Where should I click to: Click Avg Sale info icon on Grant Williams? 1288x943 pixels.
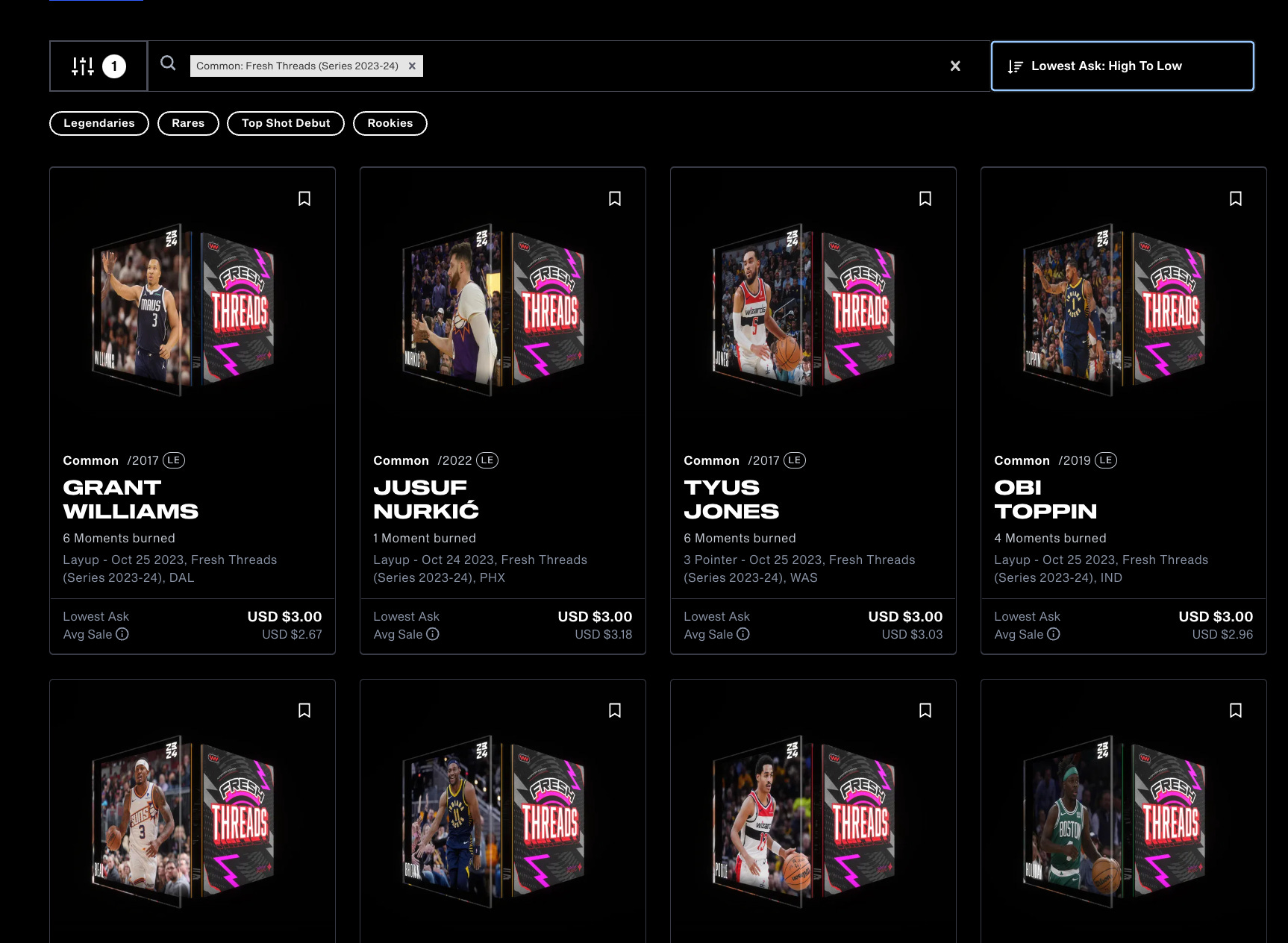pyautogui.click(x=122, y=634)
